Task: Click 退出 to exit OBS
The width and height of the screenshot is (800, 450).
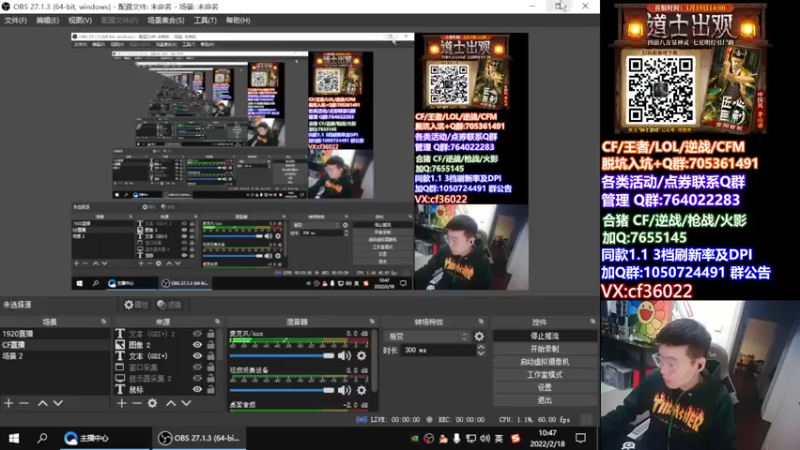Action: [x=544, y=400]
